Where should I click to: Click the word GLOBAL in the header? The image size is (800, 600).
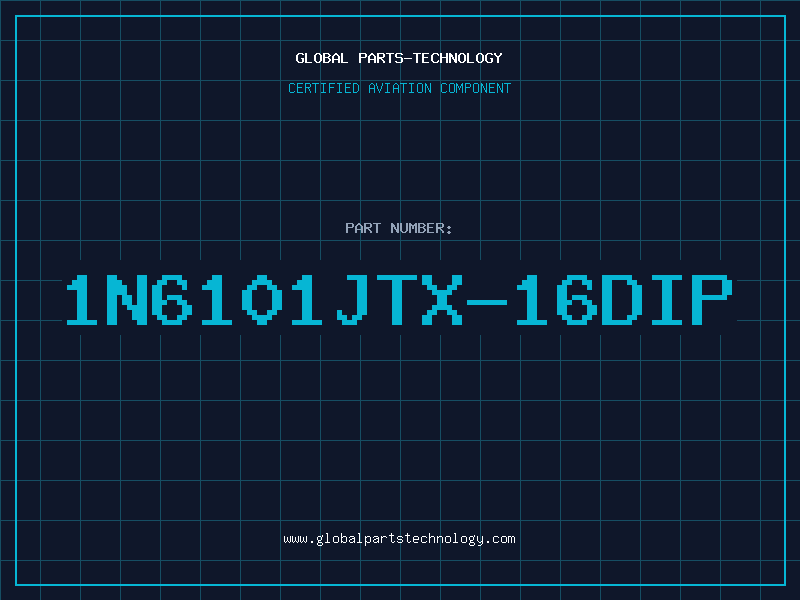(321, 58)
